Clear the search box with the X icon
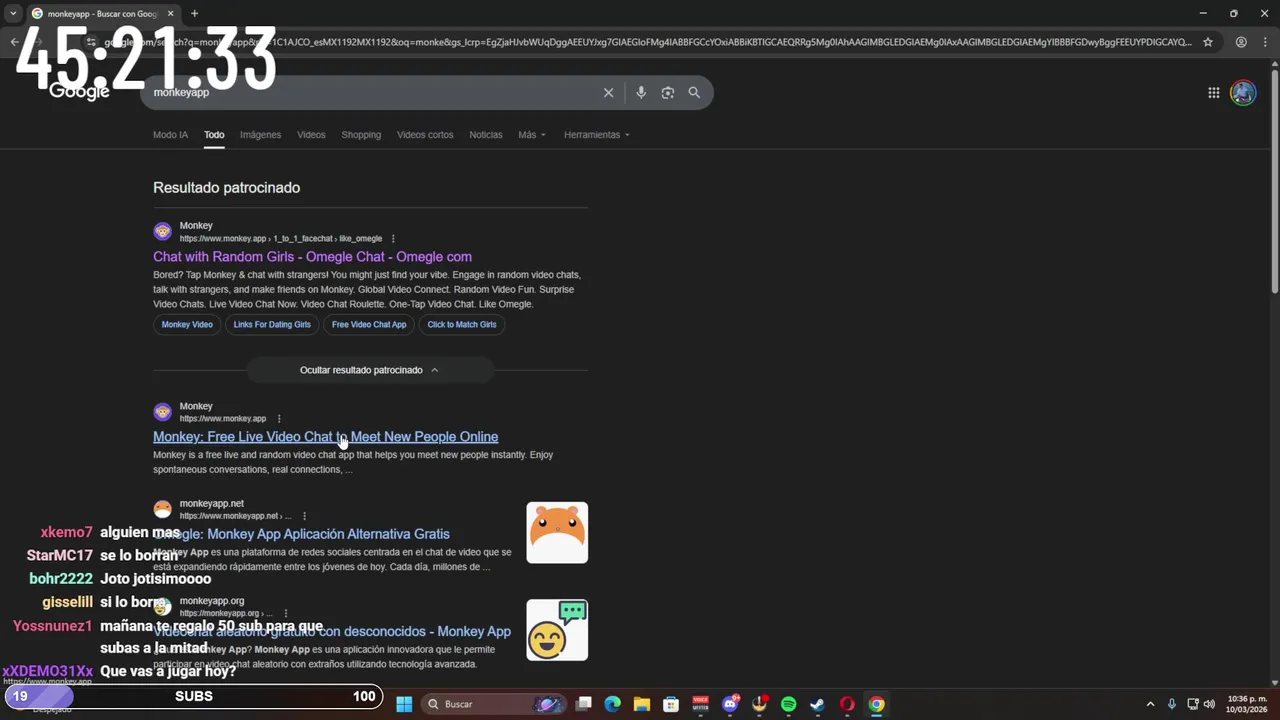This screenshot has width=1280, height=720. tap(608, 92)
